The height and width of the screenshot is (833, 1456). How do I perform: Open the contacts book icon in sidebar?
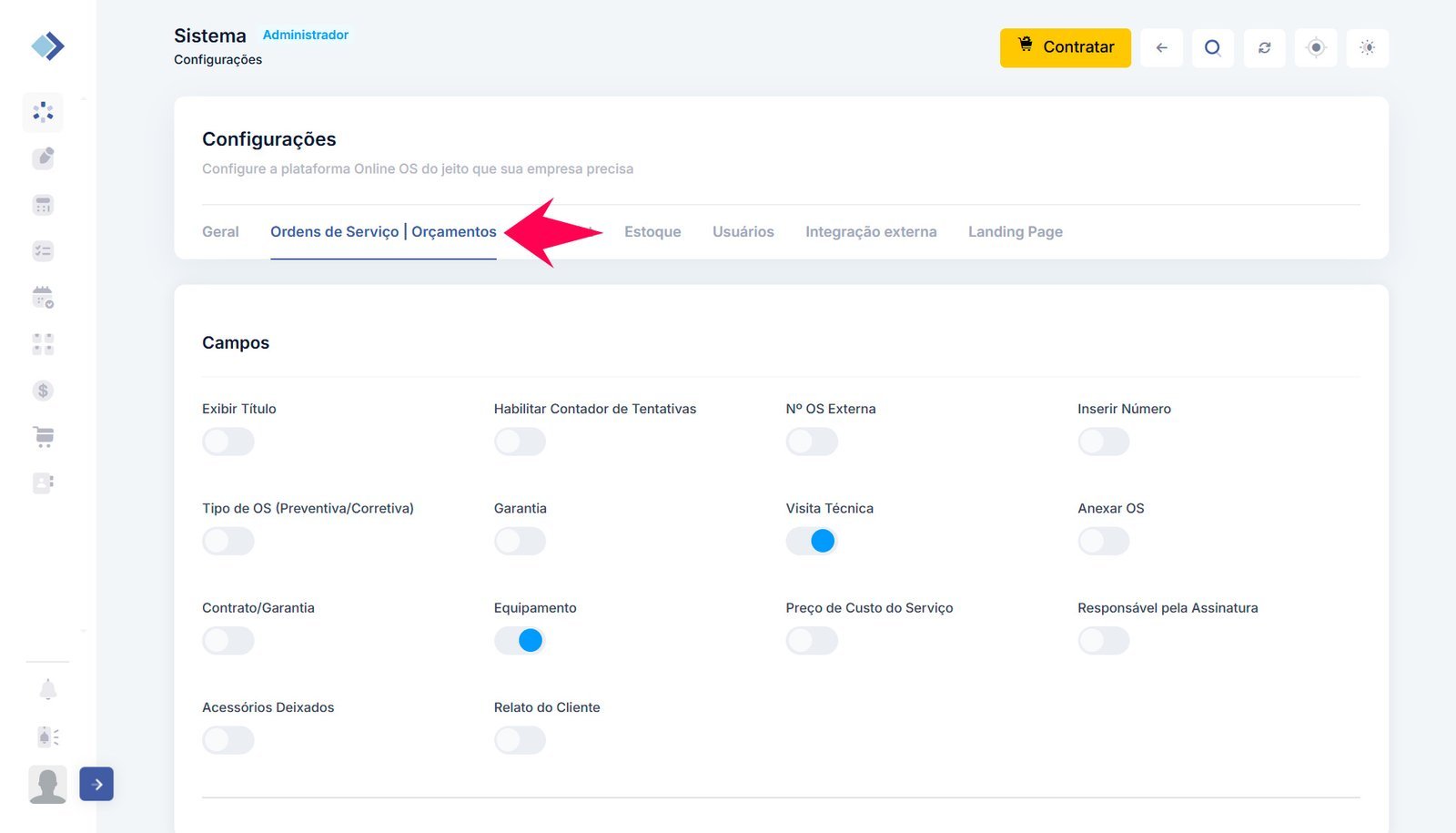coord(43,483)
